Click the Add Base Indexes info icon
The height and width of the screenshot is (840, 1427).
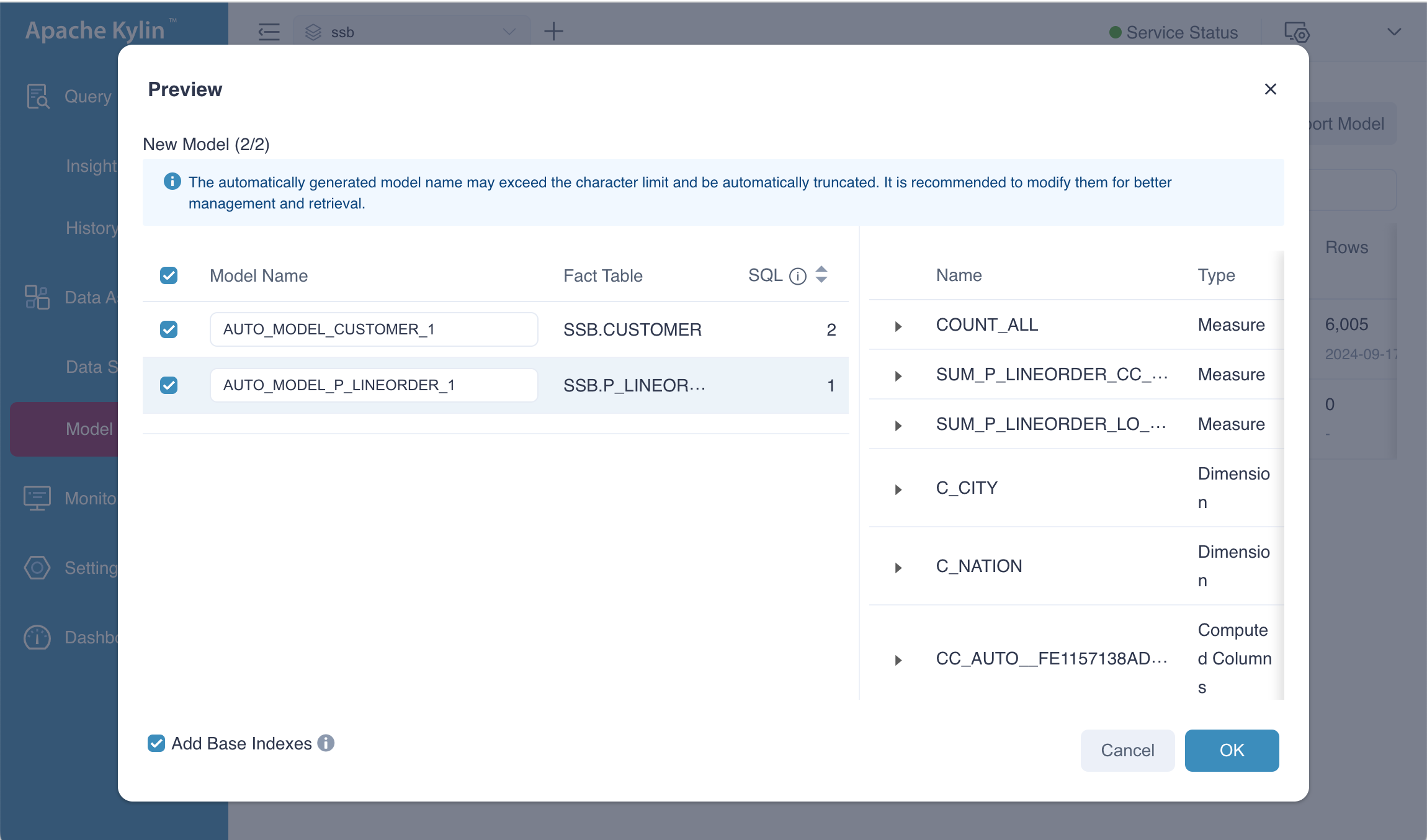click(326, 743)
